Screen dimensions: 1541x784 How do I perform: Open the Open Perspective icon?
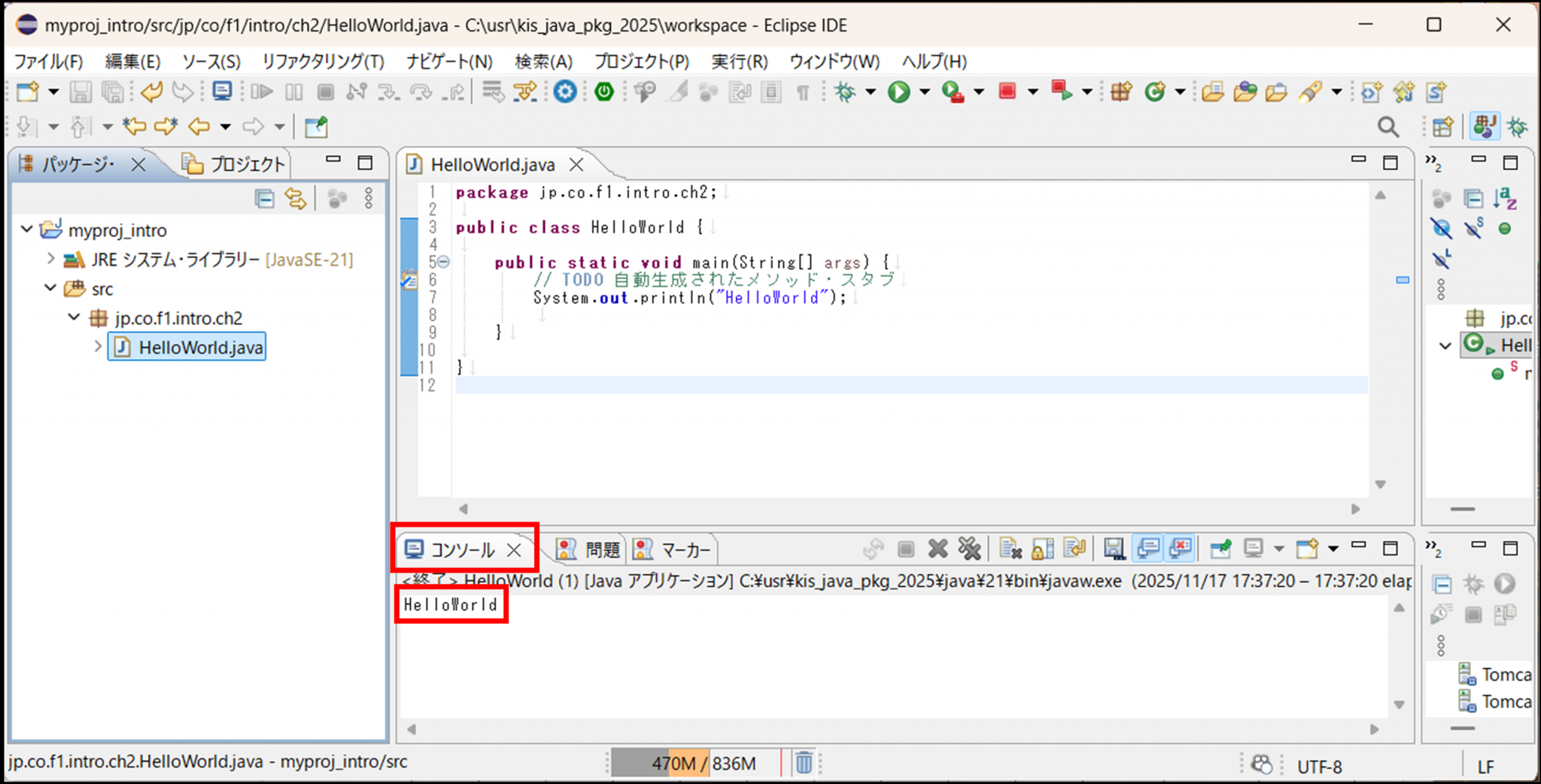point(1442,127)
